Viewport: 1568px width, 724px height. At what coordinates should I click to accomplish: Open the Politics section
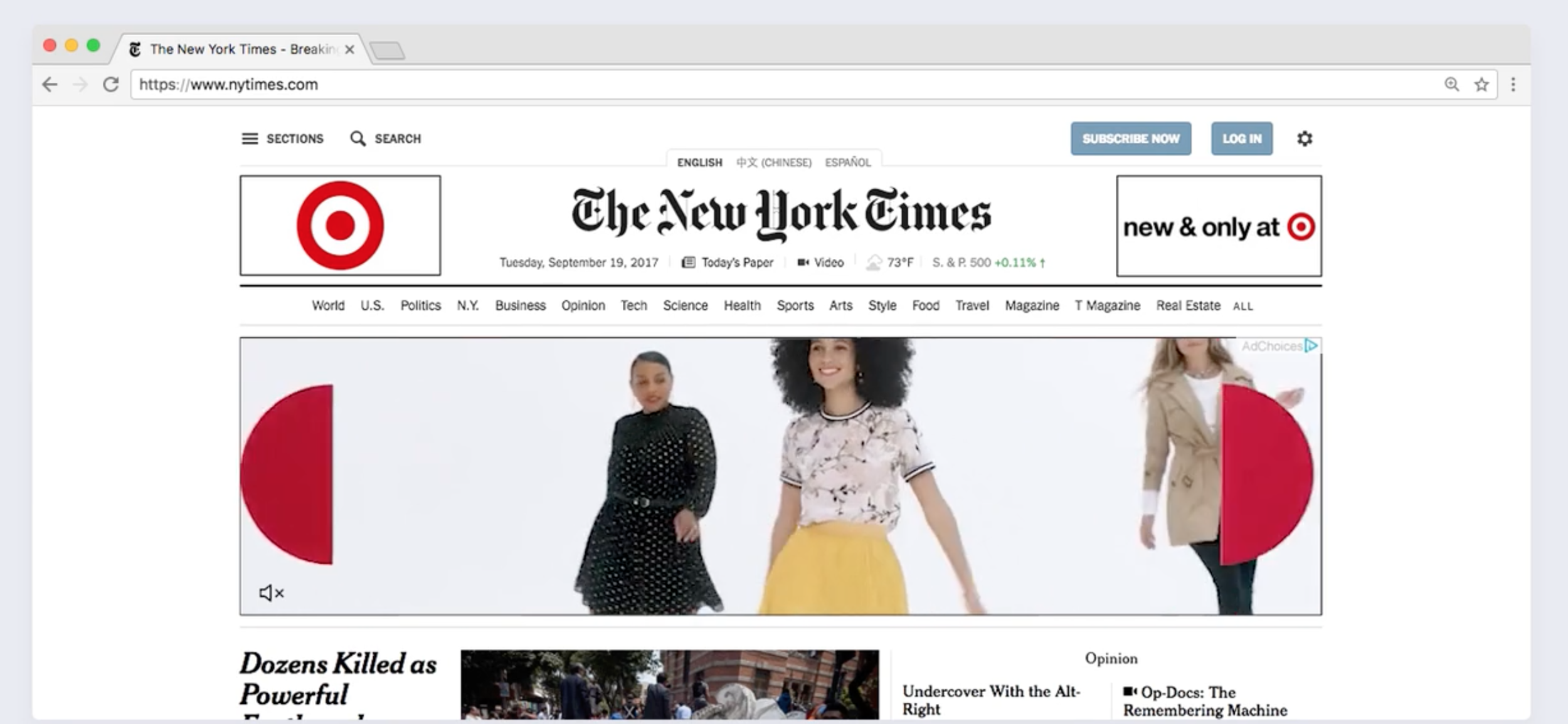(421, 306)
